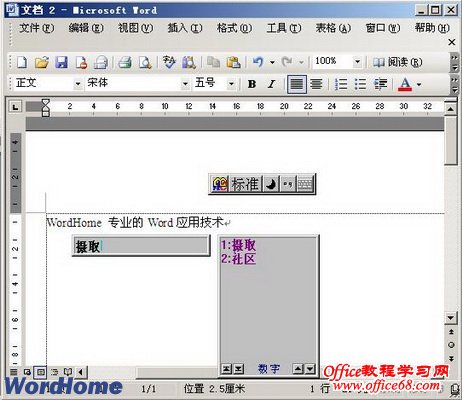
Task: Toggle Justify alignment
Action: [297, 84]
